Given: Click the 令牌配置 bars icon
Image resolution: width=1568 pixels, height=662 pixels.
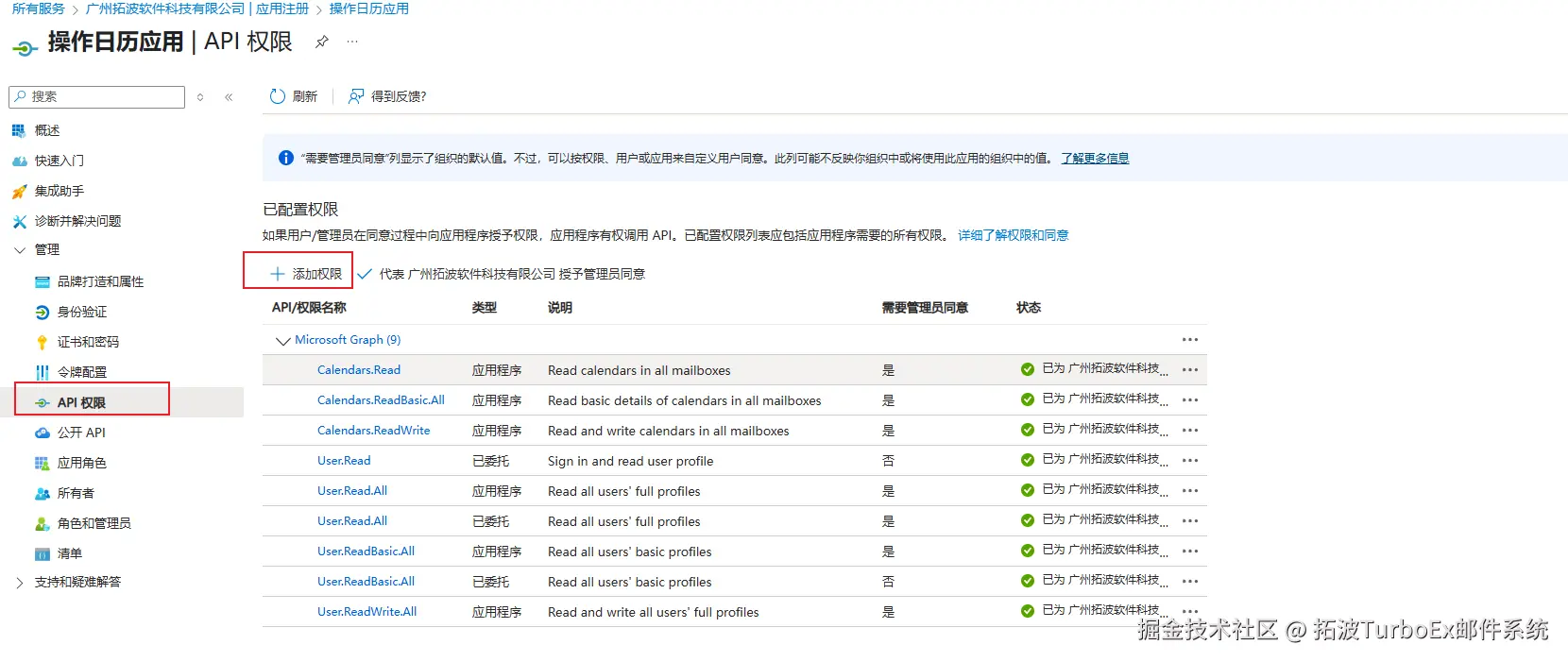Looking at the screenshot, I should point(42,372).
